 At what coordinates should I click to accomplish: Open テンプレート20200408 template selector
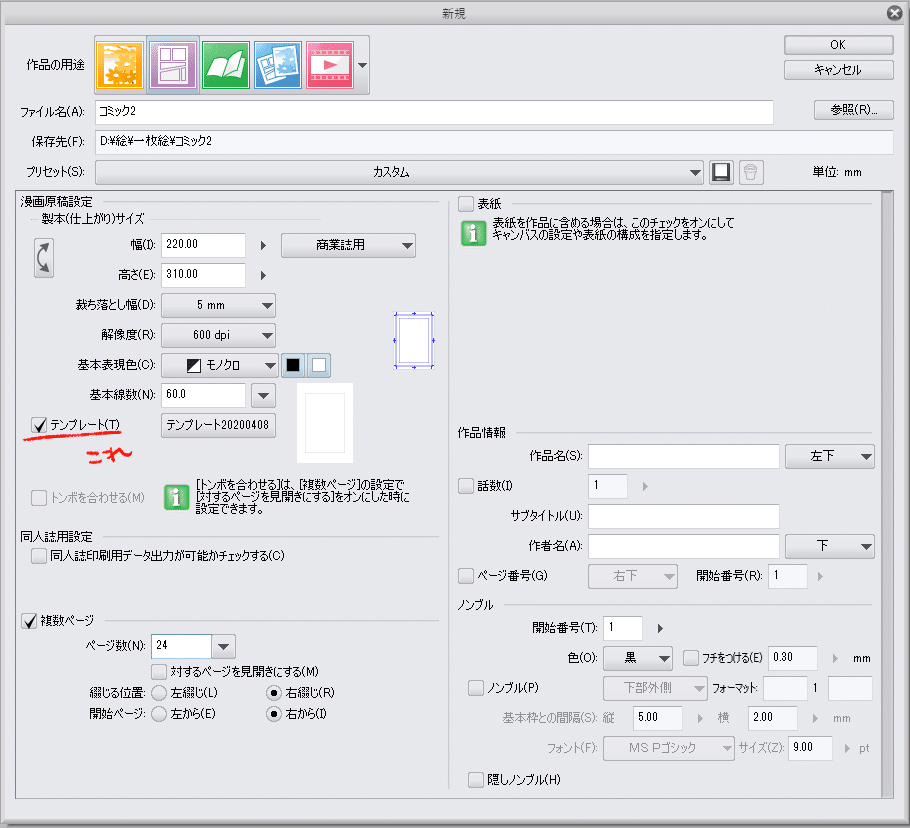[x=218, y=425]
